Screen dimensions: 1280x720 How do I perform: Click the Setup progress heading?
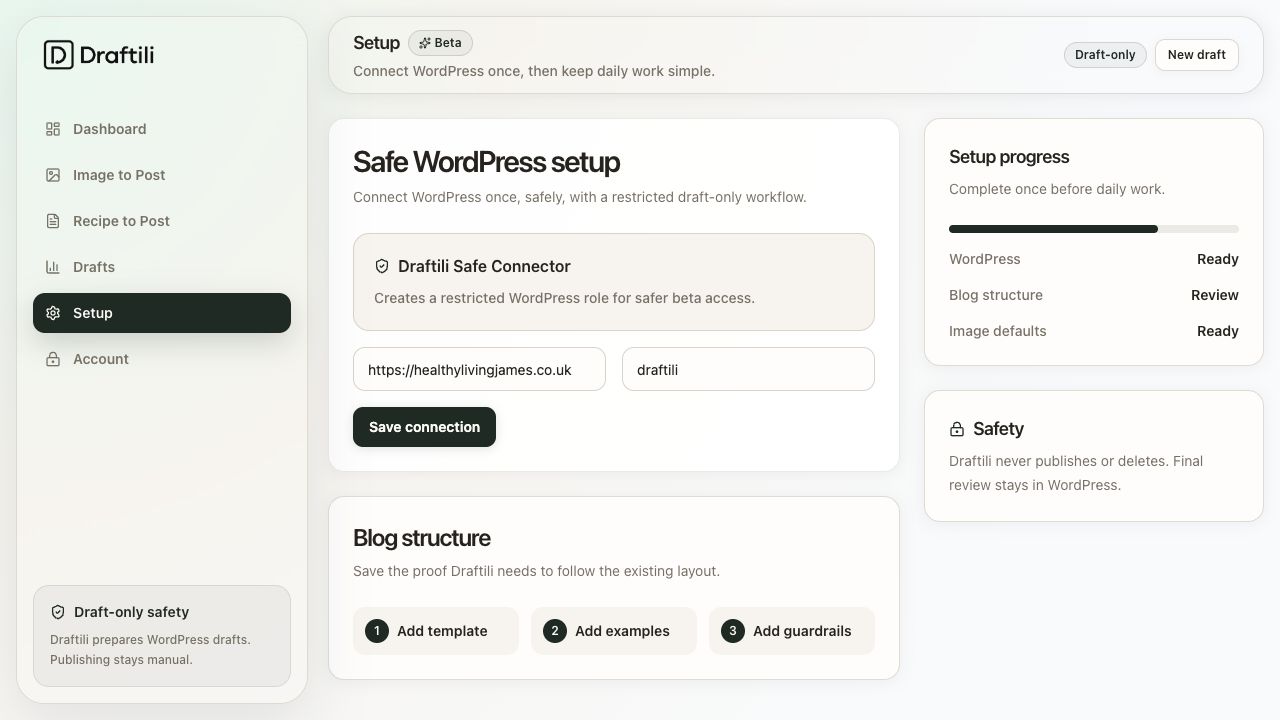coord(1009,157)
